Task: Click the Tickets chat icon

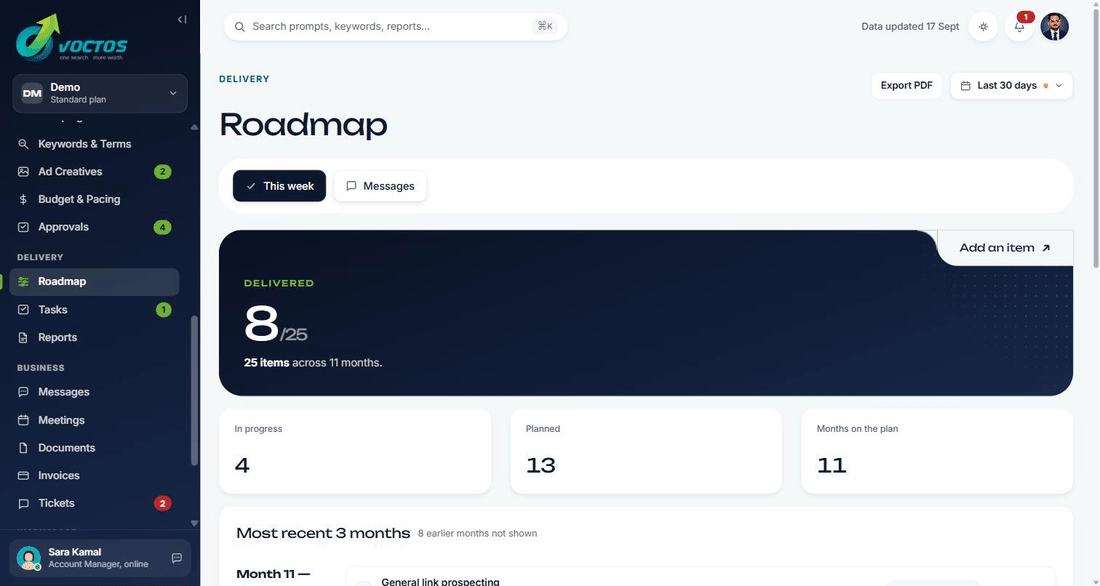Action: 23,503
